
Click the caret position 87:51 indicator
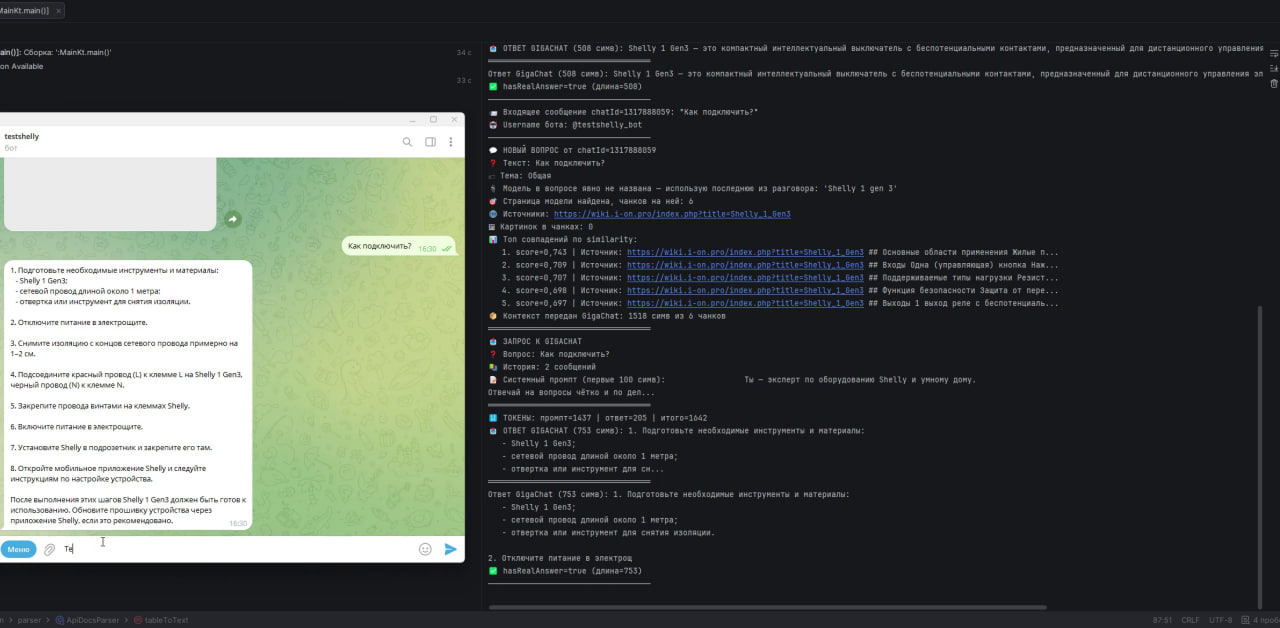(1162, 620)
